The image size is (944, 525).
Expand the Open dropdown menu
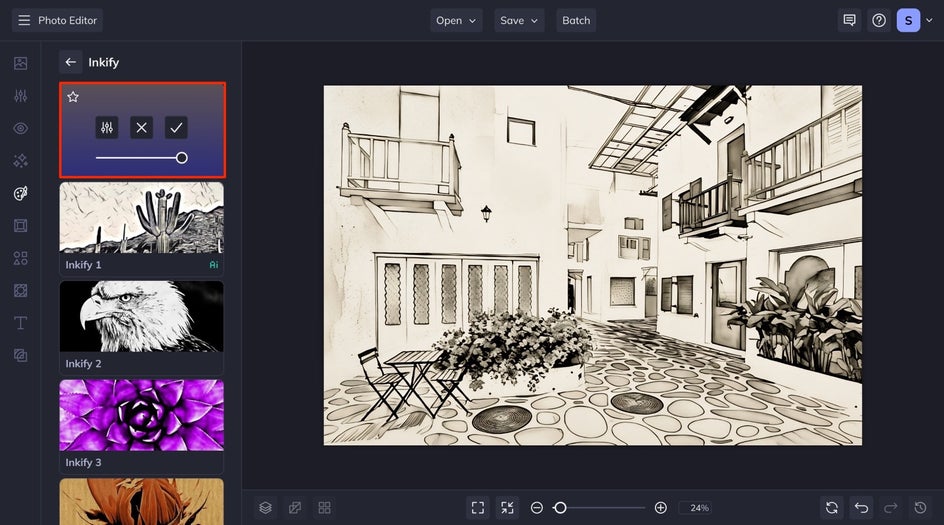[456, 20]
